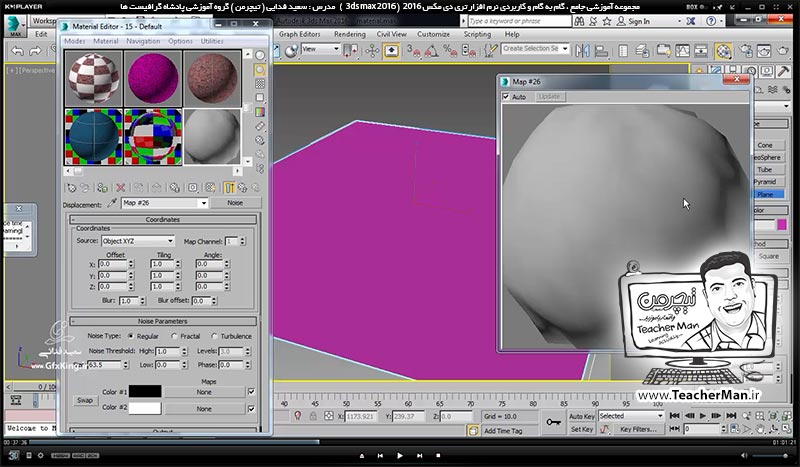This screenshot has height=467, width=800.
Task: Toggle the Angle Snap icon
Action: point(432,51)
